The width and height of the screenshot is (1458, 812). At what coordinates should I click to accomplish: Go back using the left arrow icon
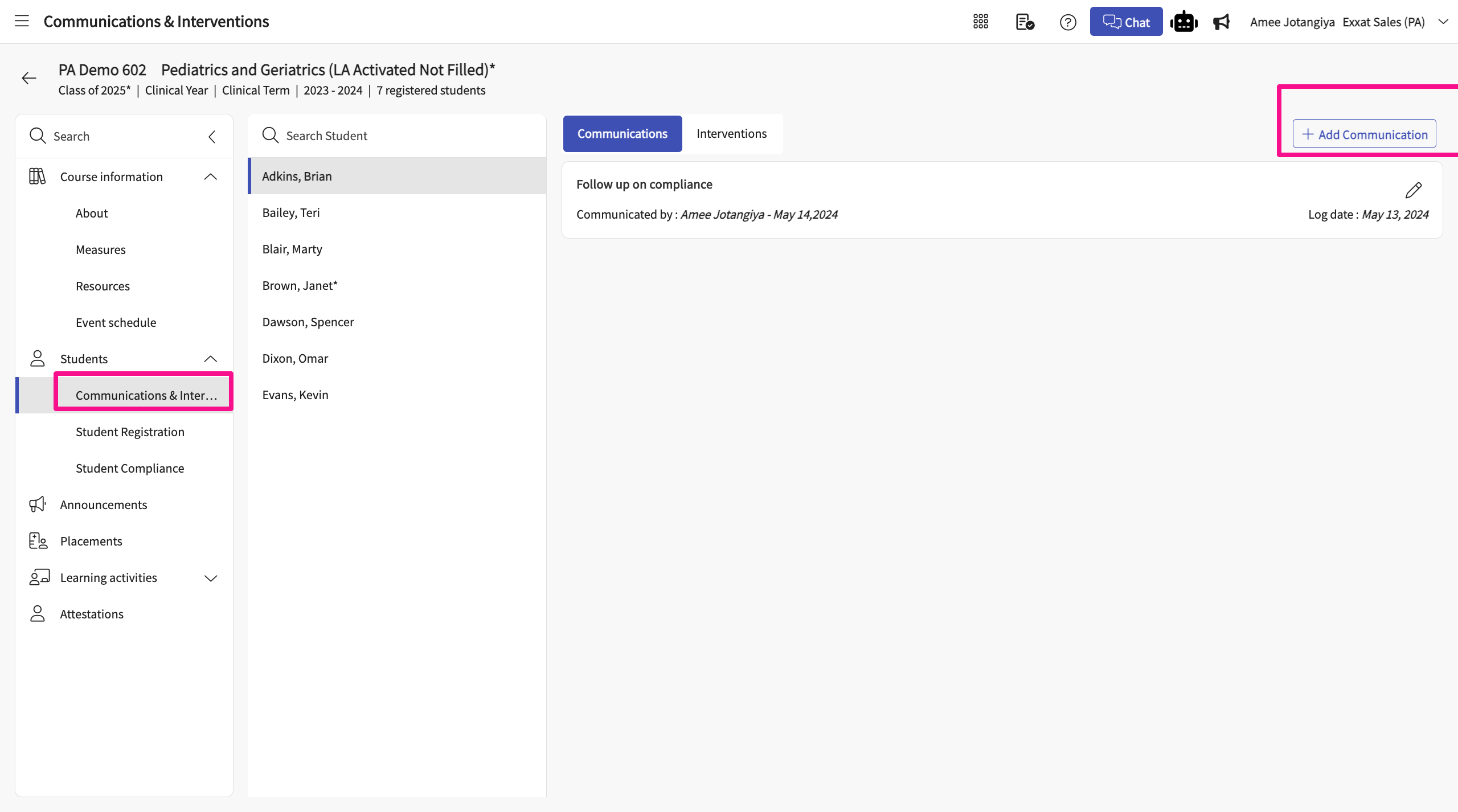tap(29, 78)
